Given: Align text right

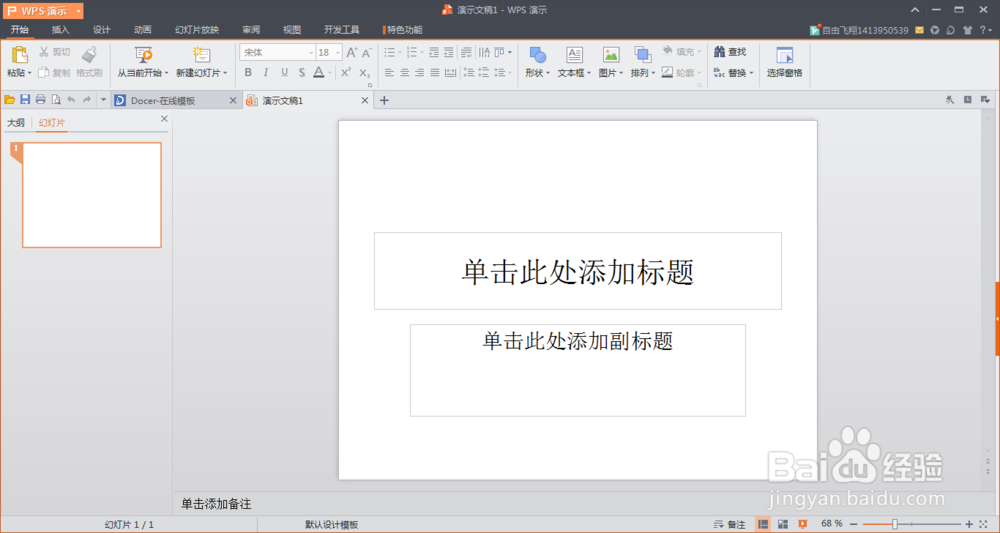Looking at the screenshot, I should 419,73.
